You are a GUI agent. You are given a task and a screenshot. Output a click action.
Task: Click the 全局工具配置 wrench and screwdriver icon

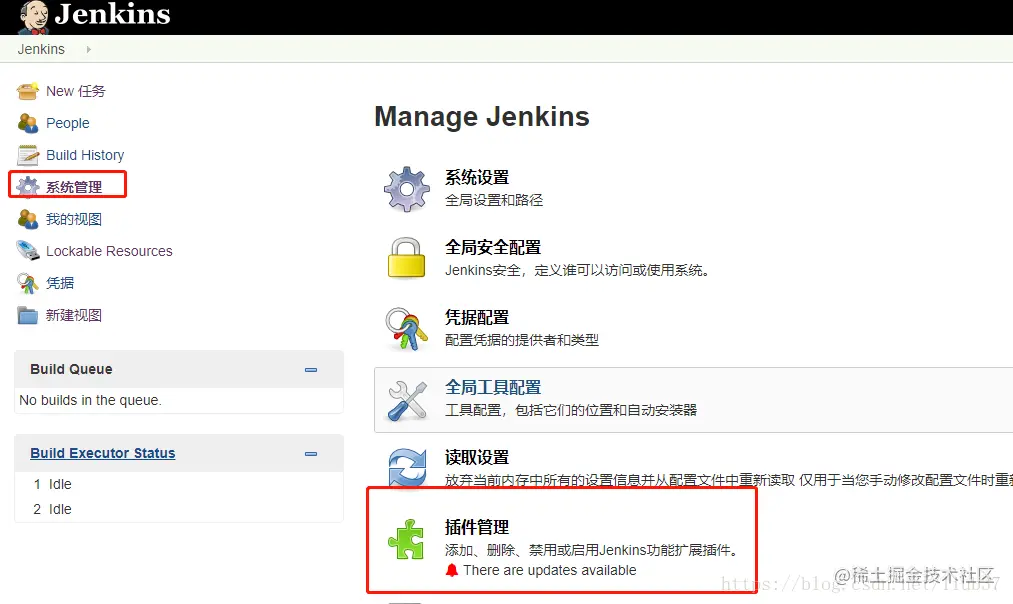[408, 401]
